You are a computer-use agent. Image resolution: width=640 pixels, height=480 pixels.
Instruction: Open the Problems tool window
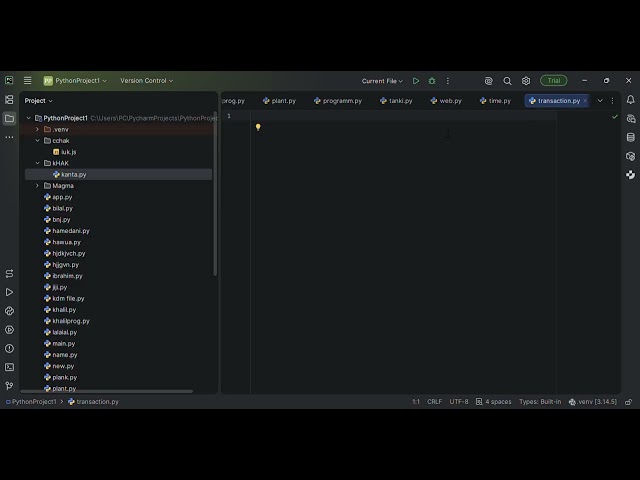pos(9,349)
